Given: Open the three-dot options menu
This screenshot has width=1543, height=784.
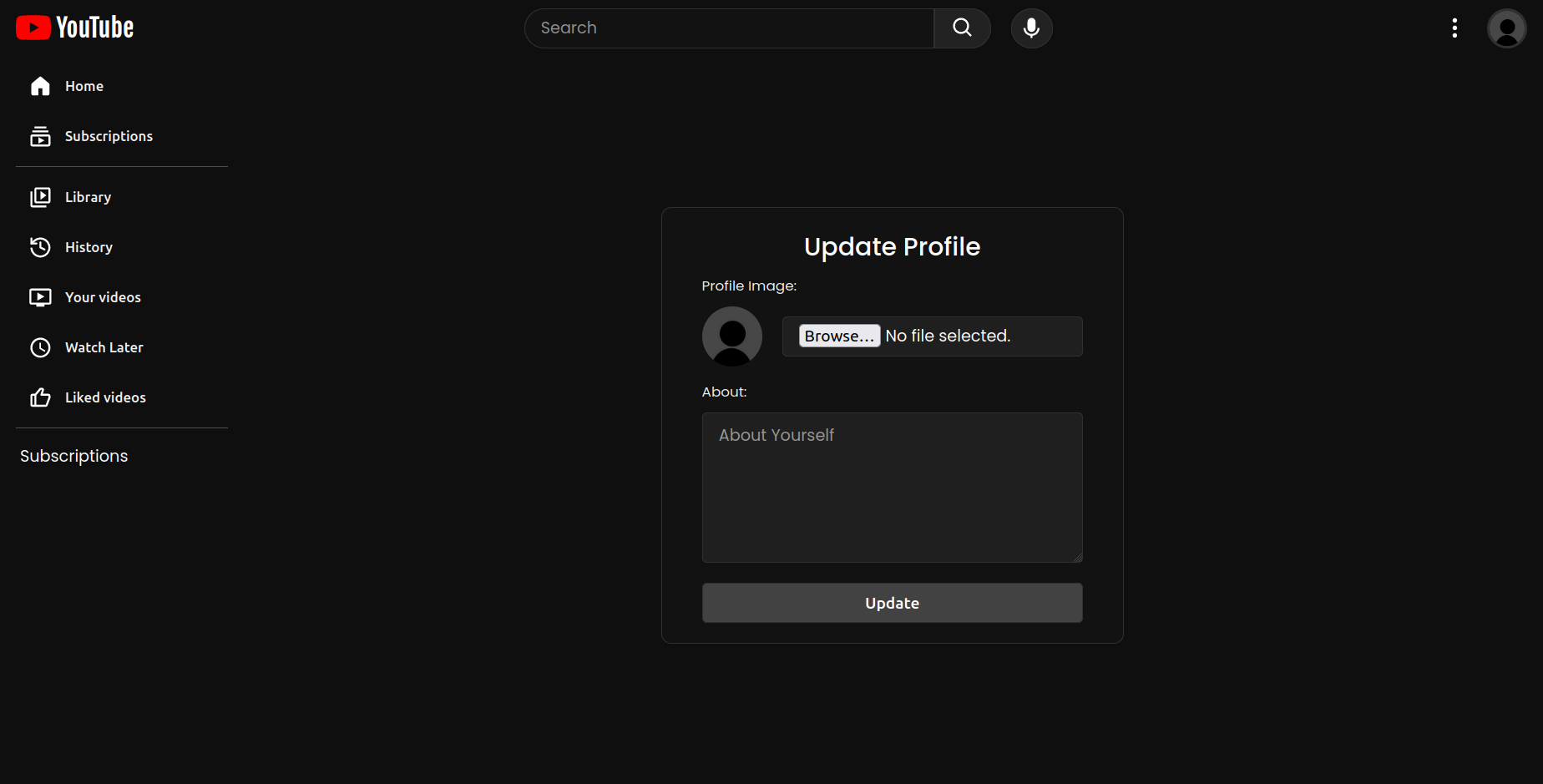Looking at the screenshot, I should click(1454, 28).
